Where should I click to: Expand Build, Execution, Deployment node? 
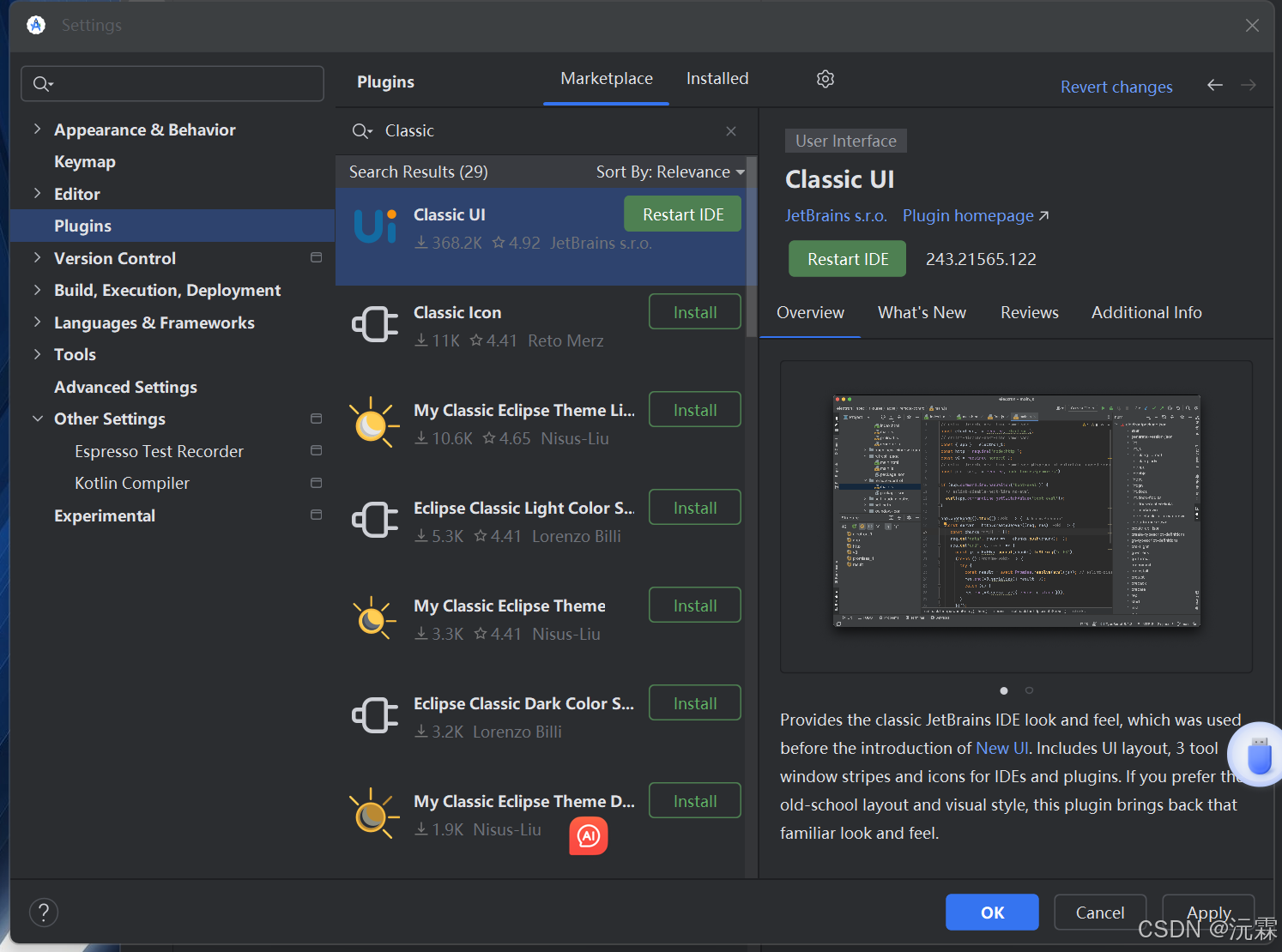tap(37, 290)
